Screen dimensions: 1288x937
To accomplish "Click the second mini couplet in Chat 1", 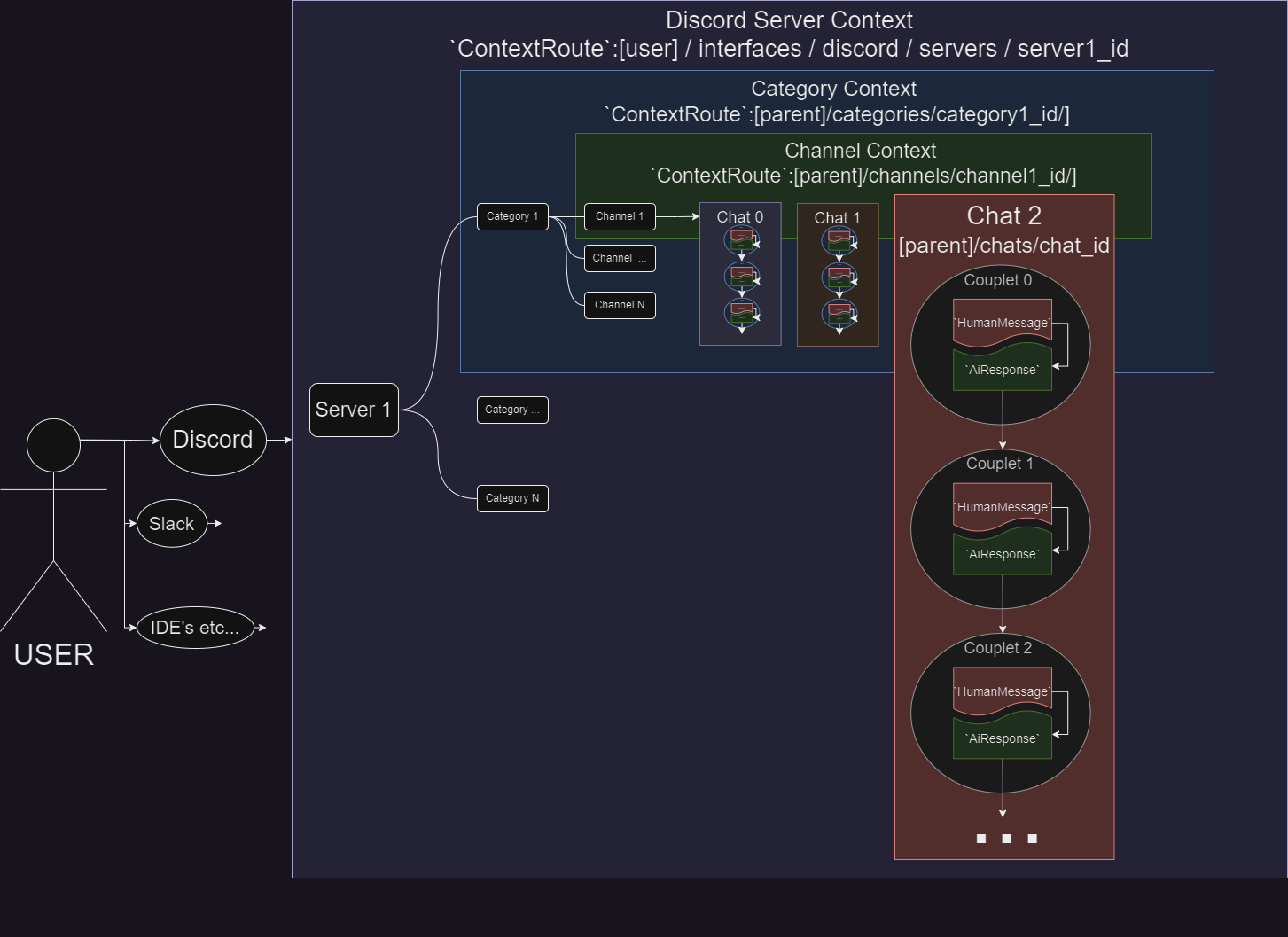I will 839,277.
